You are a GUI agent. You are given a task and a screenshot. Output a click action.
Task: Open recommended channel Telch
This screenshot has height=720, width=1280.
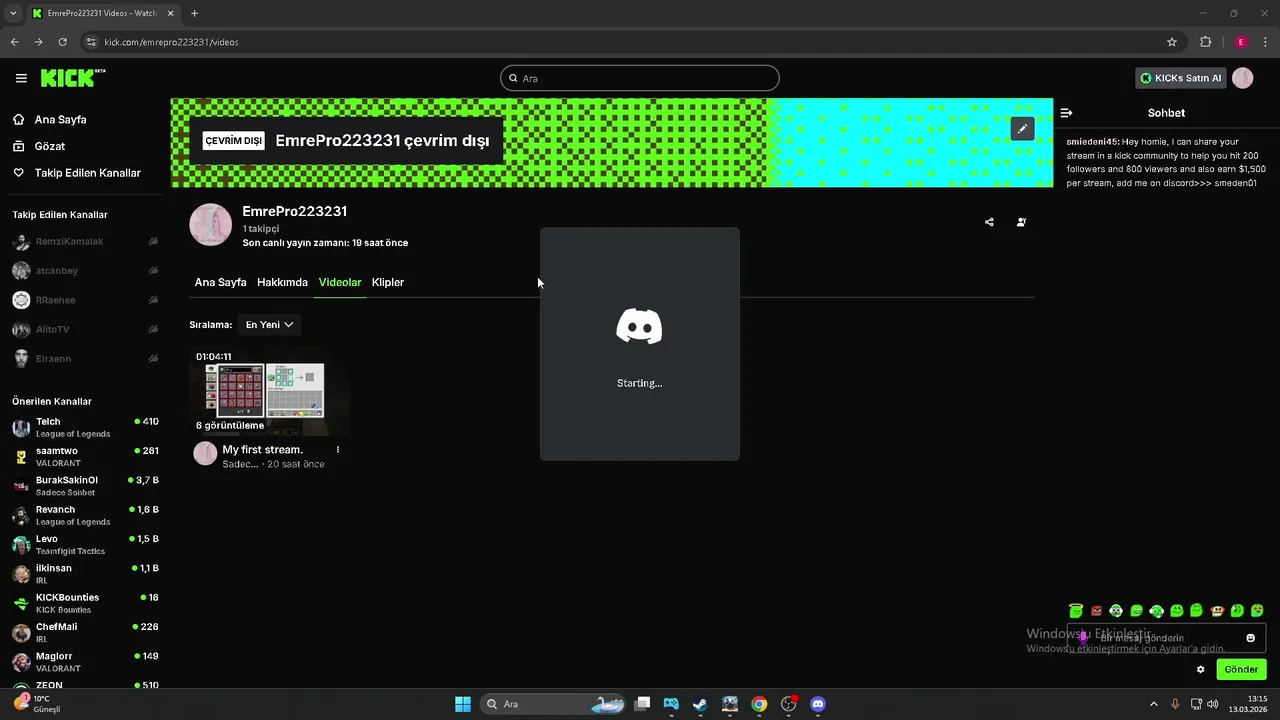tap(85, 428)
